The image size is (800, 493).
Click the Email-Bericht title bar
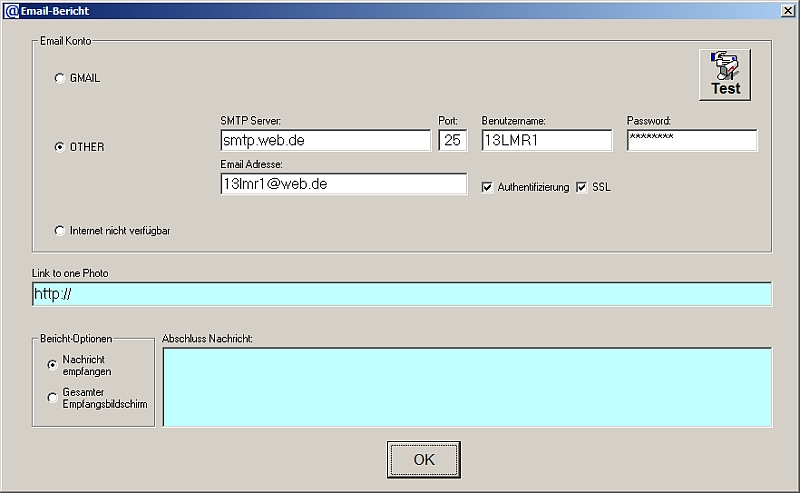[400, 10]
